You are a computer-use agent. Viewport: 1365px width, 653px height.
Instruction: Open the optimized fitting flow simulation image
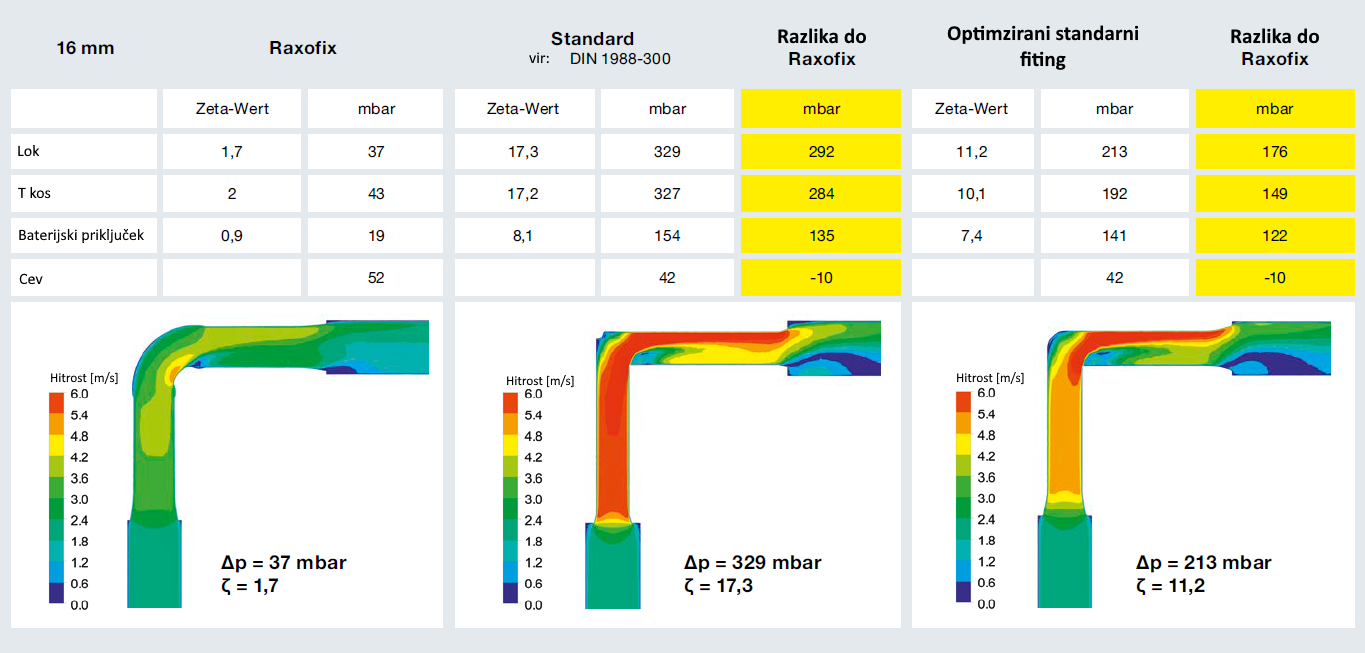1185,464
